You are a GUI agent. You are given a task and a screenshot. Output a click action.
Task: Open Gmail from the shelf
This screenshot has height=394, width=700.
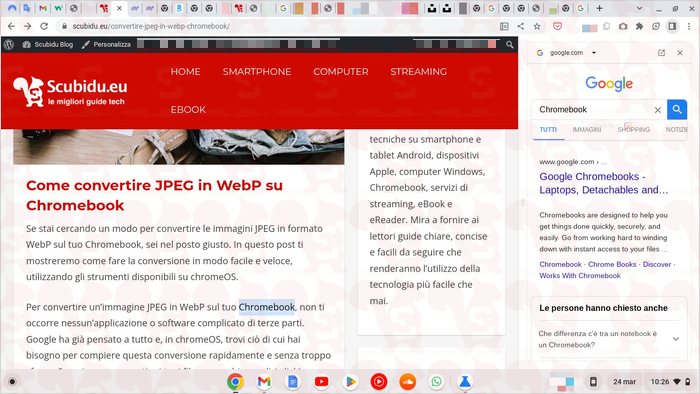pos(264,382)
